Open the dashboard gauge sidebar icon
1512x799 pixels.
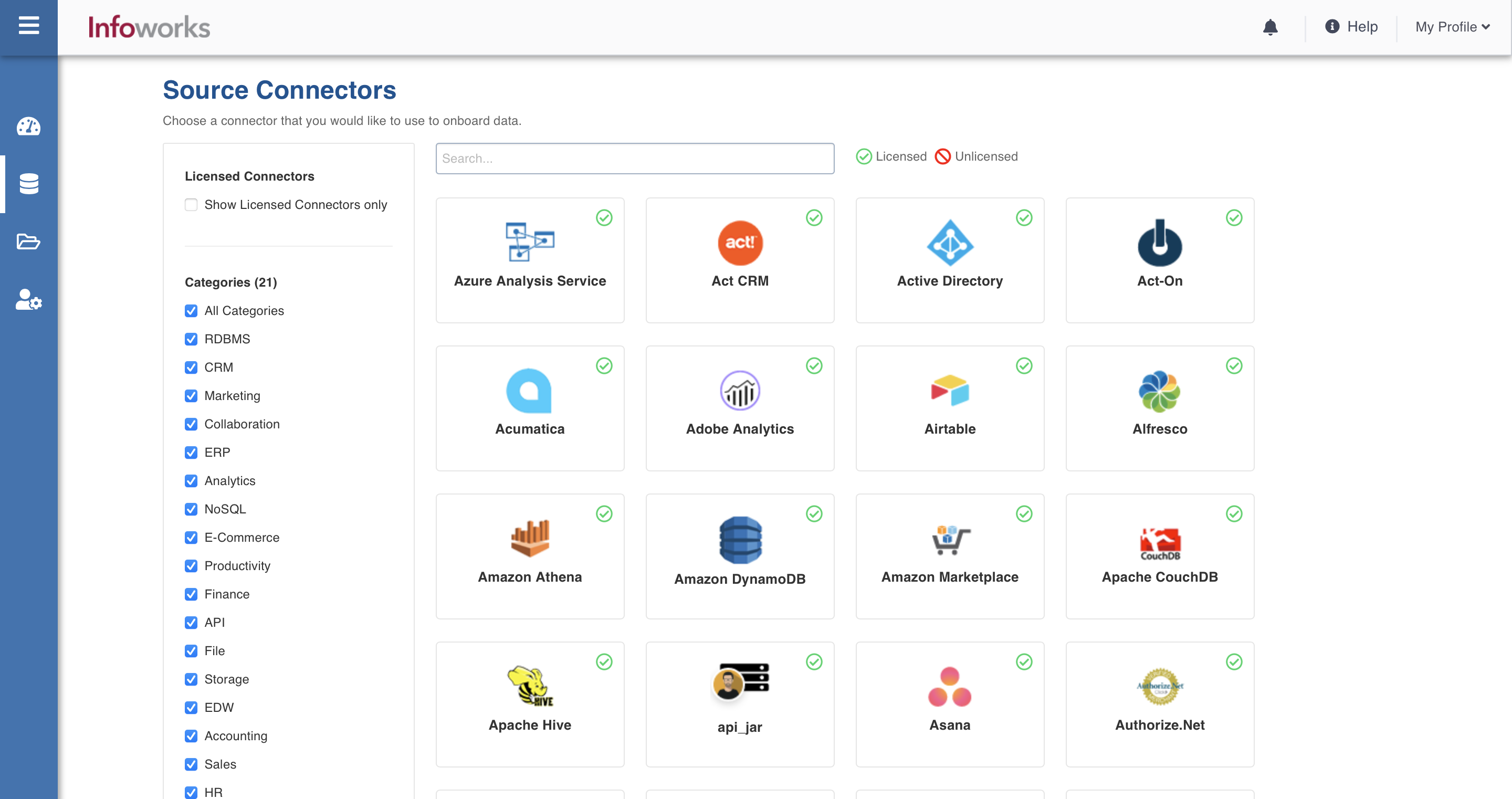click(29, 126)
